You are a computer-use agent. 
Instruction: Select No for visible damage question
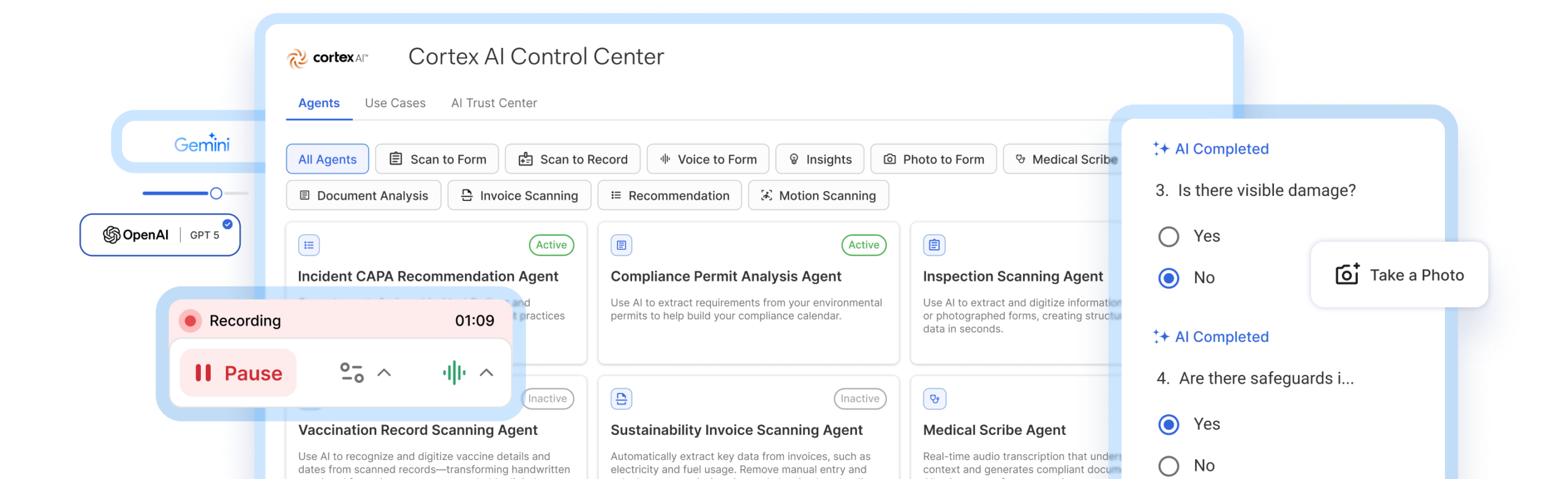pyautogui.click(x=1169, y=278)
